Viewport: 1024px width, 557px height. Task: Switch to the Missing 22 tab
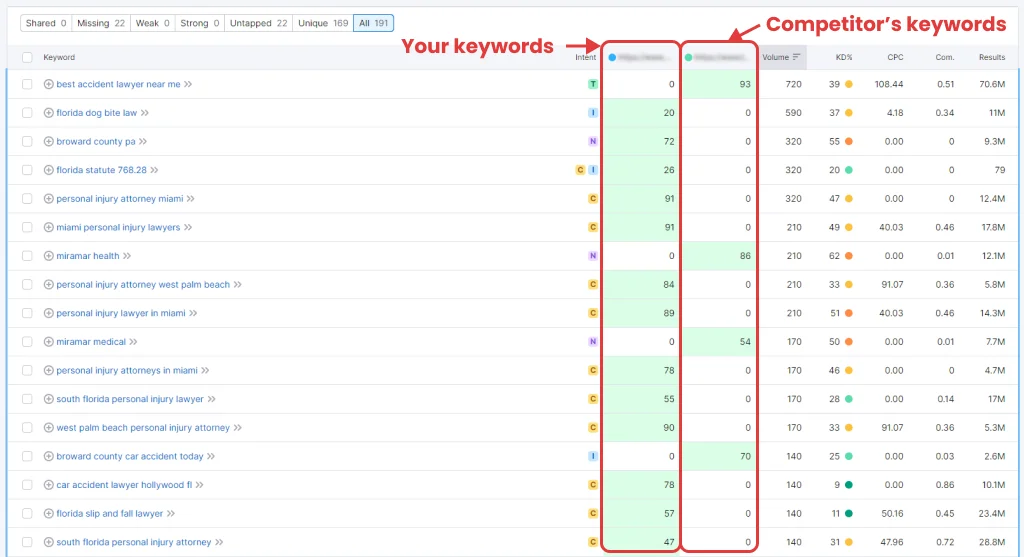coord(101,23)
